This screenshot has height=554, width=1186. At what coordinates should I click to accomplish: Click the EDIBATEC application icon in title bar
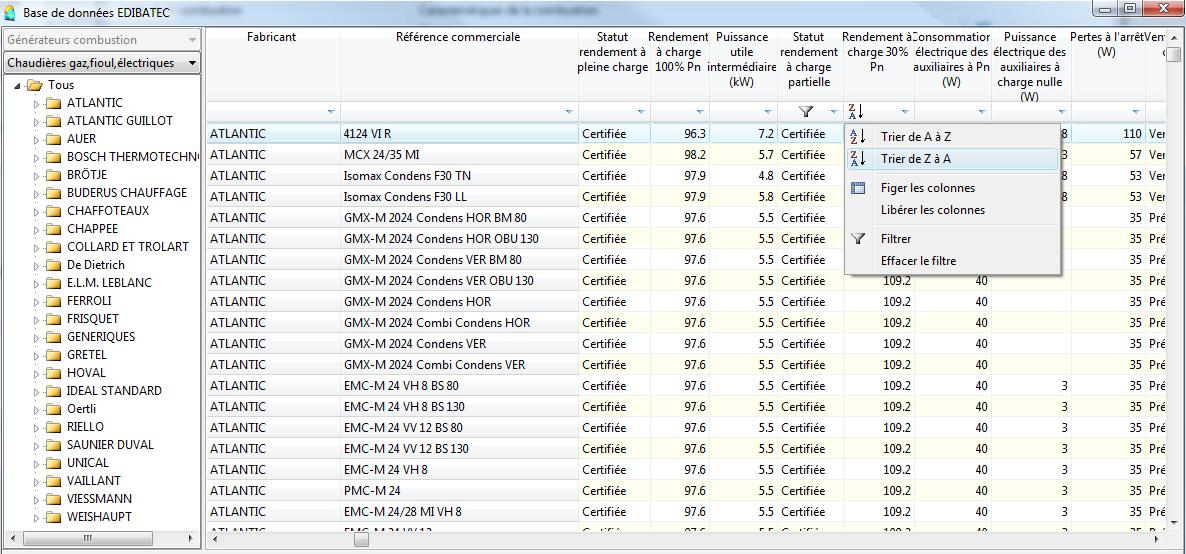[9, 11]
